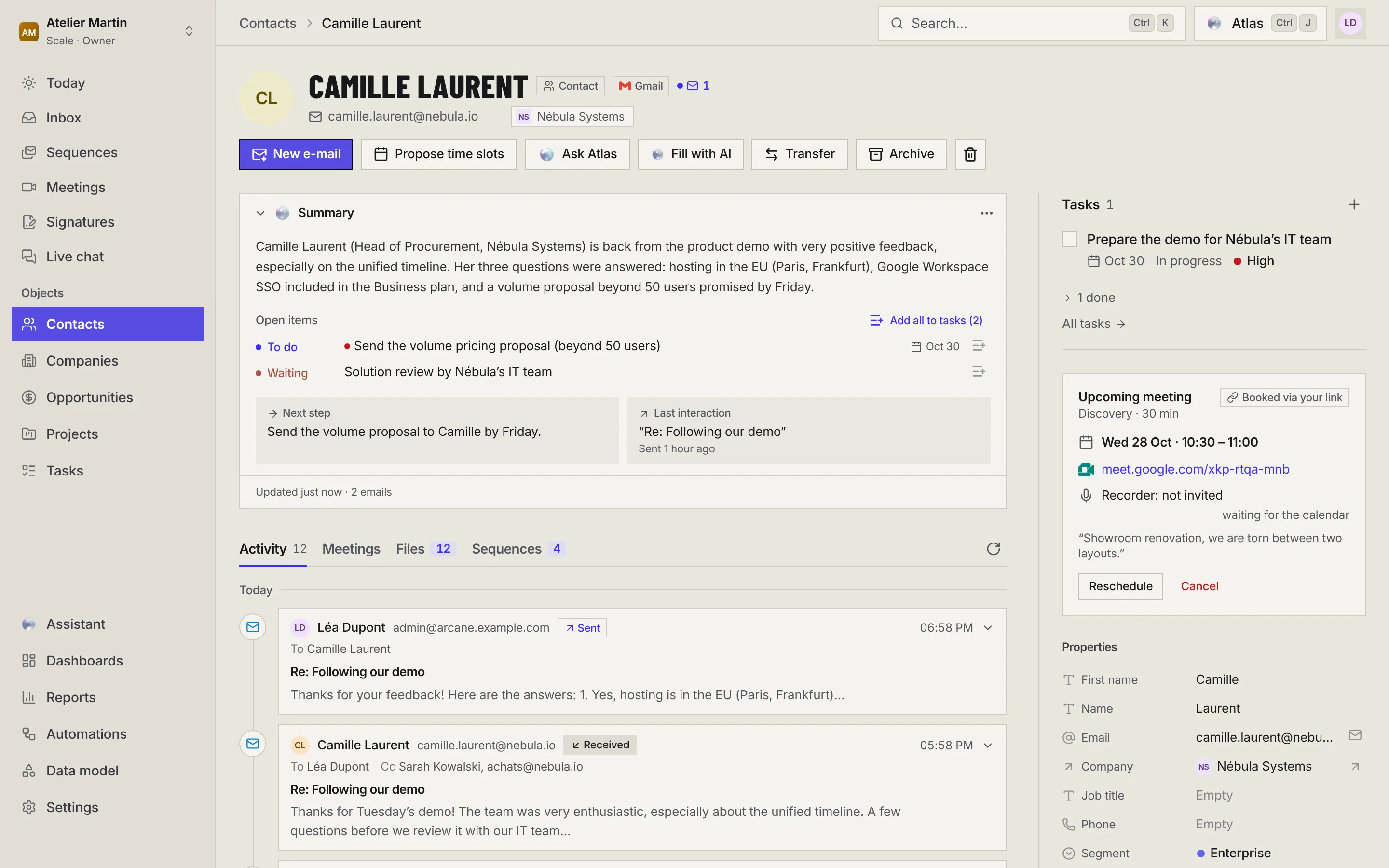Open Atlas from top bar
The height and width of the screenshot is (868, 1389).
(x=1260, y=23)
